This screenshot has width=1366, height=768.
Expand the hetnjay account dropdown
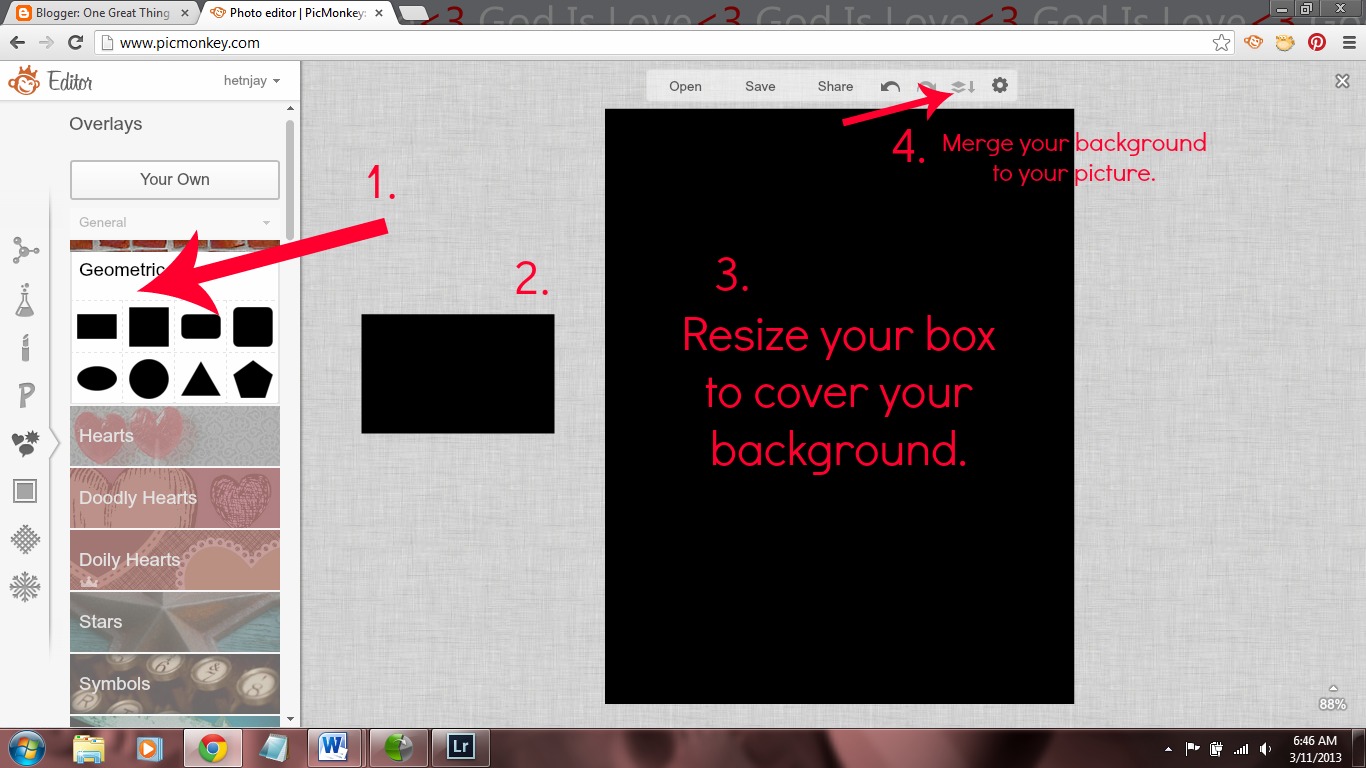coord(252,81)
